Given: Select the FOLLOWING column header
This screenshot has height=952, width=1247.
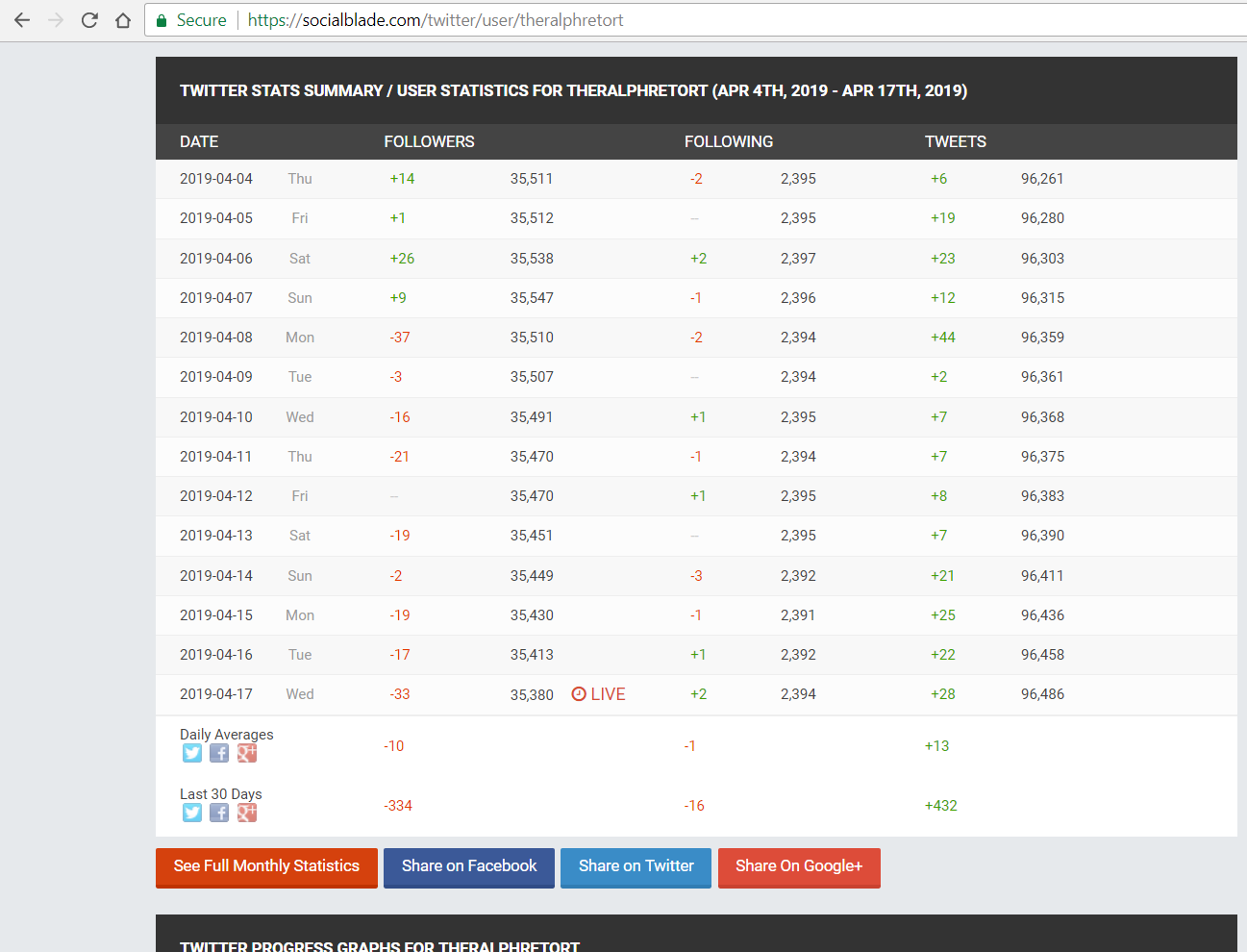Looking at the screenshot, I should pos(729,141).
